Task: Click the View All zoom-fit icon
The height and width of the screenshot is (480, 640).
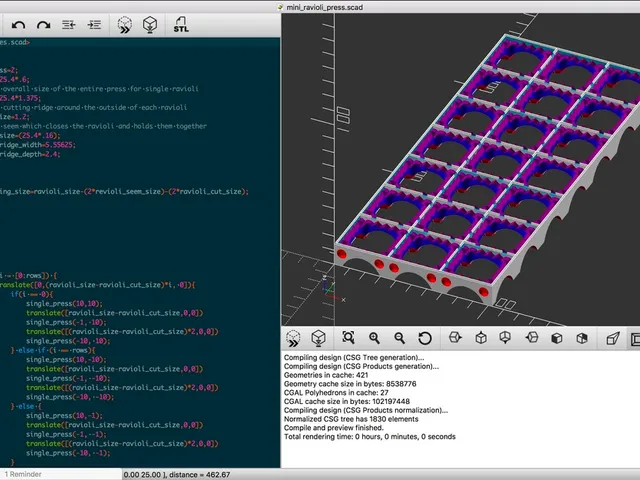Action: pyautogui.click(x=348, y=338)
